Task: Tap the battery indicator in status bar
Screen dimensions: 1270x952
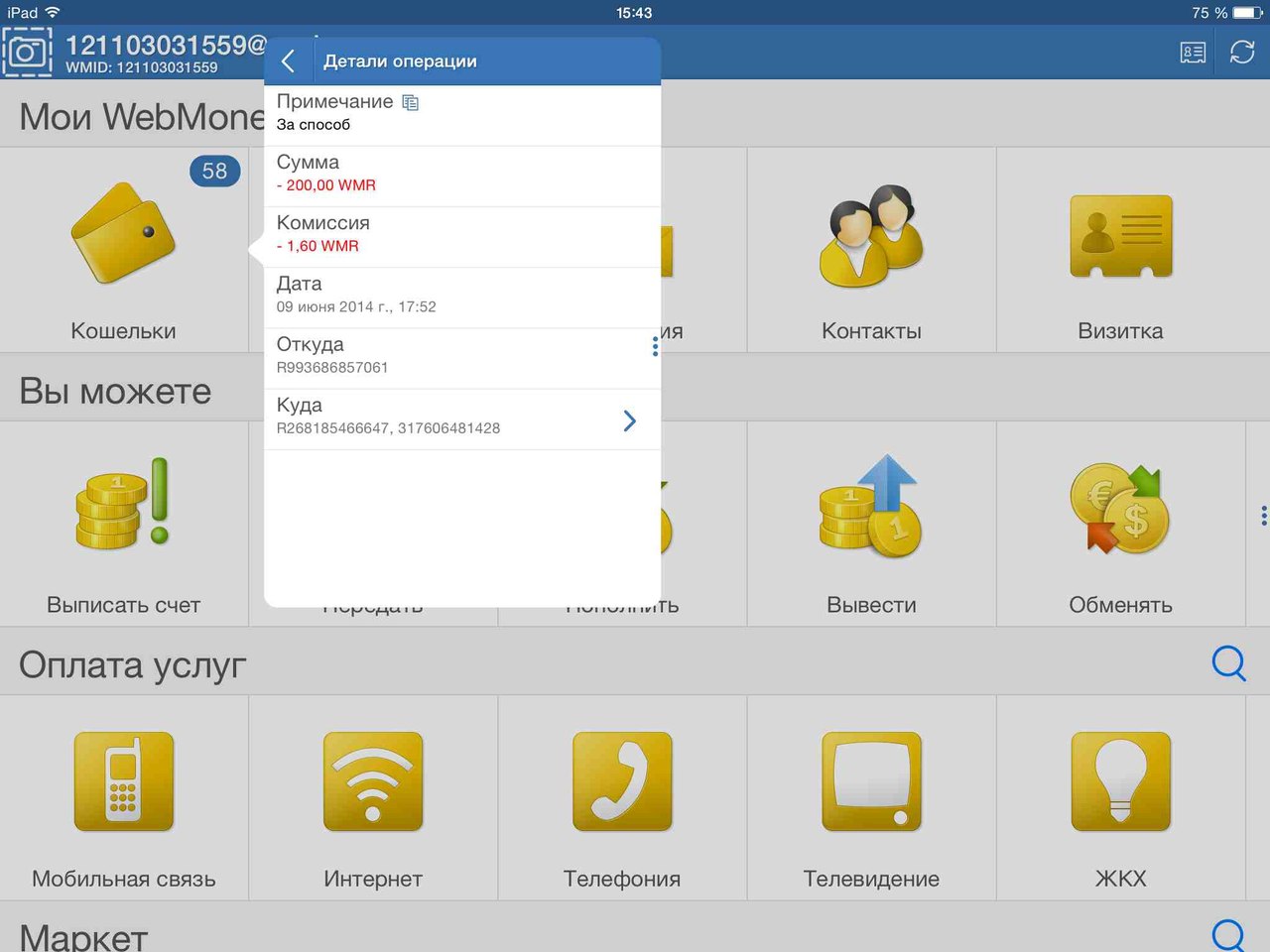Action: pos(1248,13)
